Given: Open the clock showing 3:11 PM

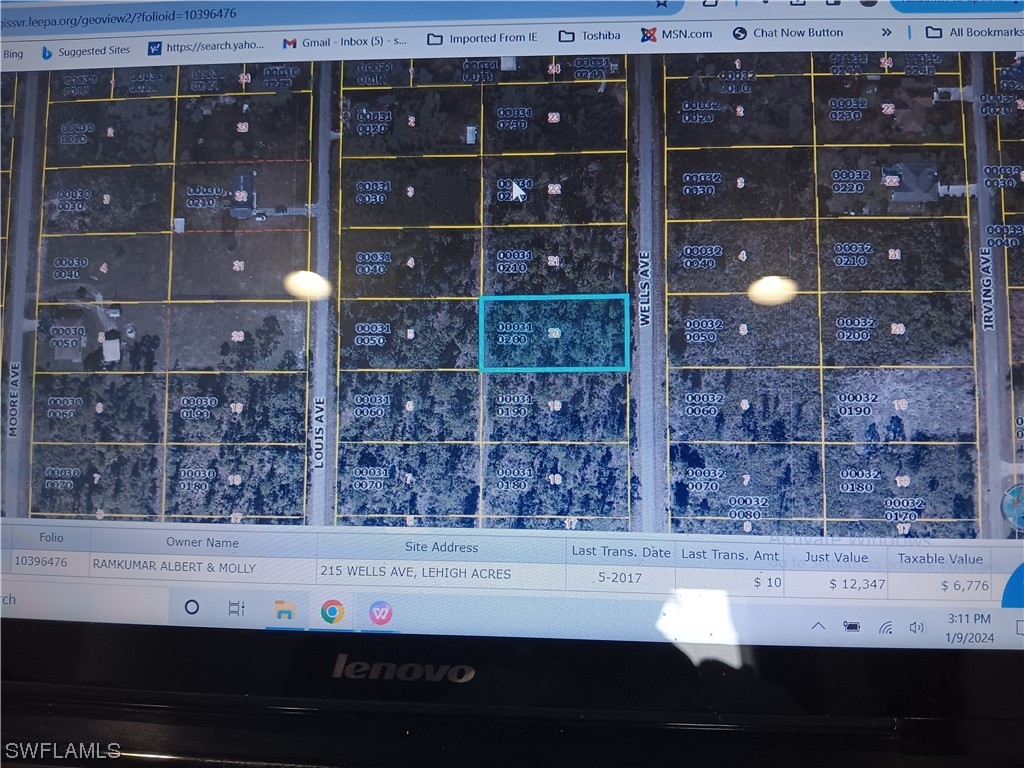Looking at the screenshot, I should (x=969, y=627).
